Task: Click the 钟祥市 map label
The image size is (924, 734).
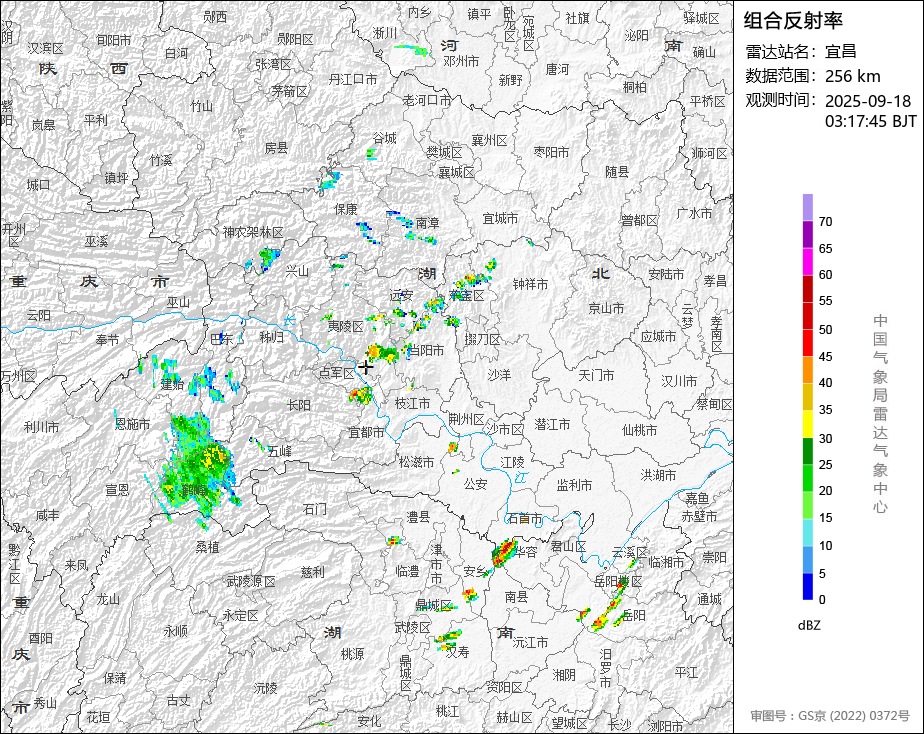Action: coord(530,285)
